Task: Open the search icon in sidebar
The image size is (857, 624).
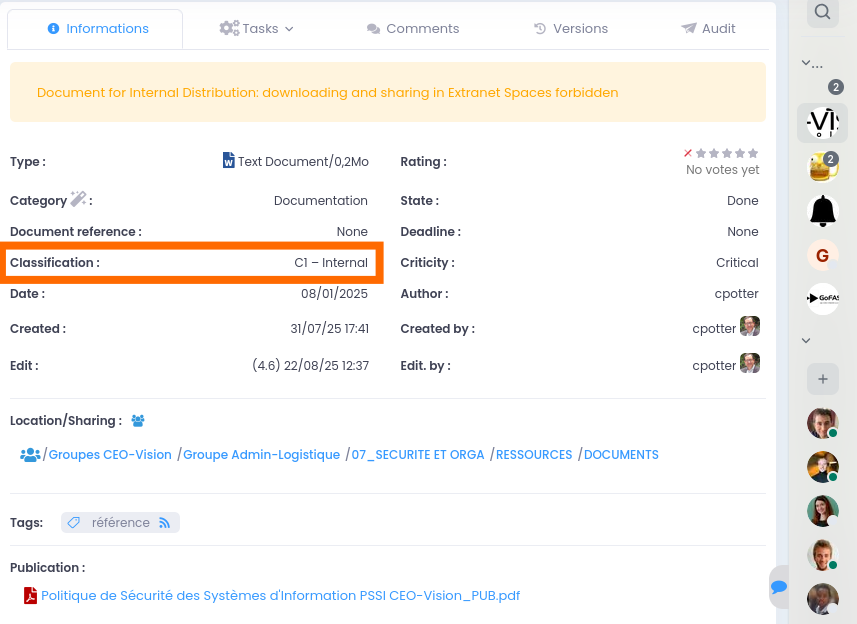Action: [822, 12]
